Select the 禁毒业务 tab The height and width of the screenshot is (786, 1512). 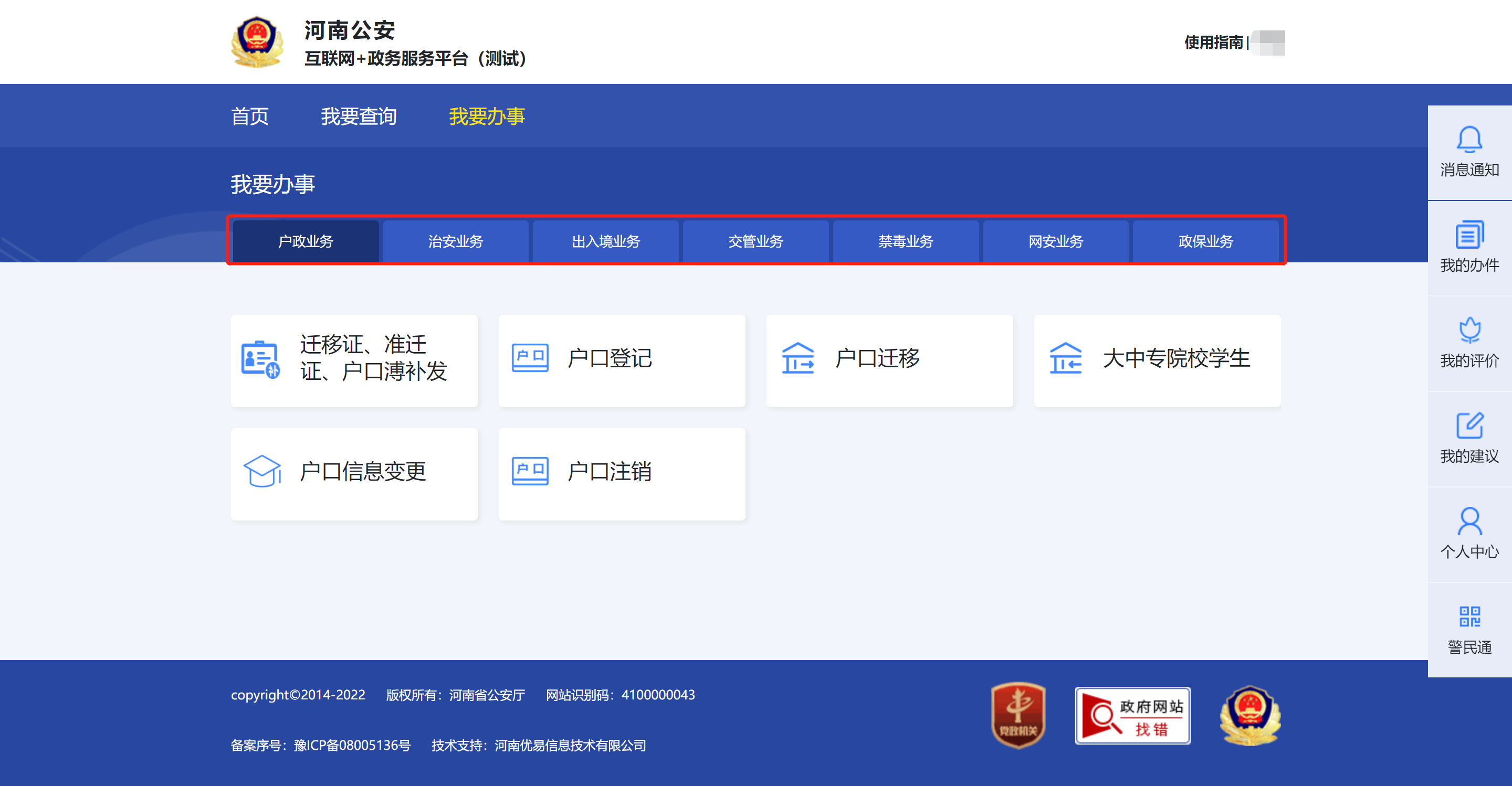(905, 241)
